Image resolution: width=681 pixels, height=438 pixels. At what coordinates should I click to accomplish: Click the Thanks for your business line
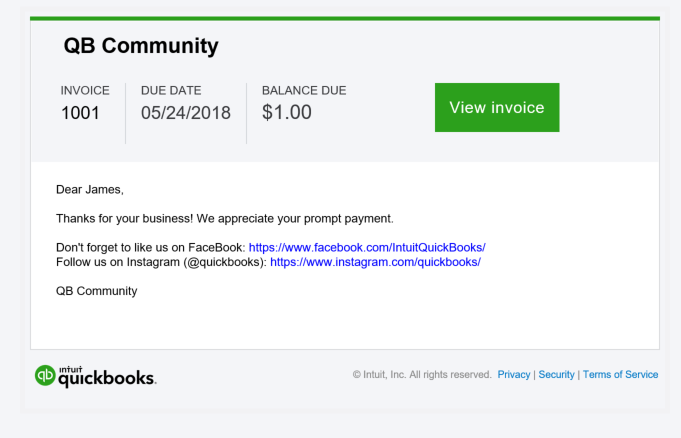225,218
